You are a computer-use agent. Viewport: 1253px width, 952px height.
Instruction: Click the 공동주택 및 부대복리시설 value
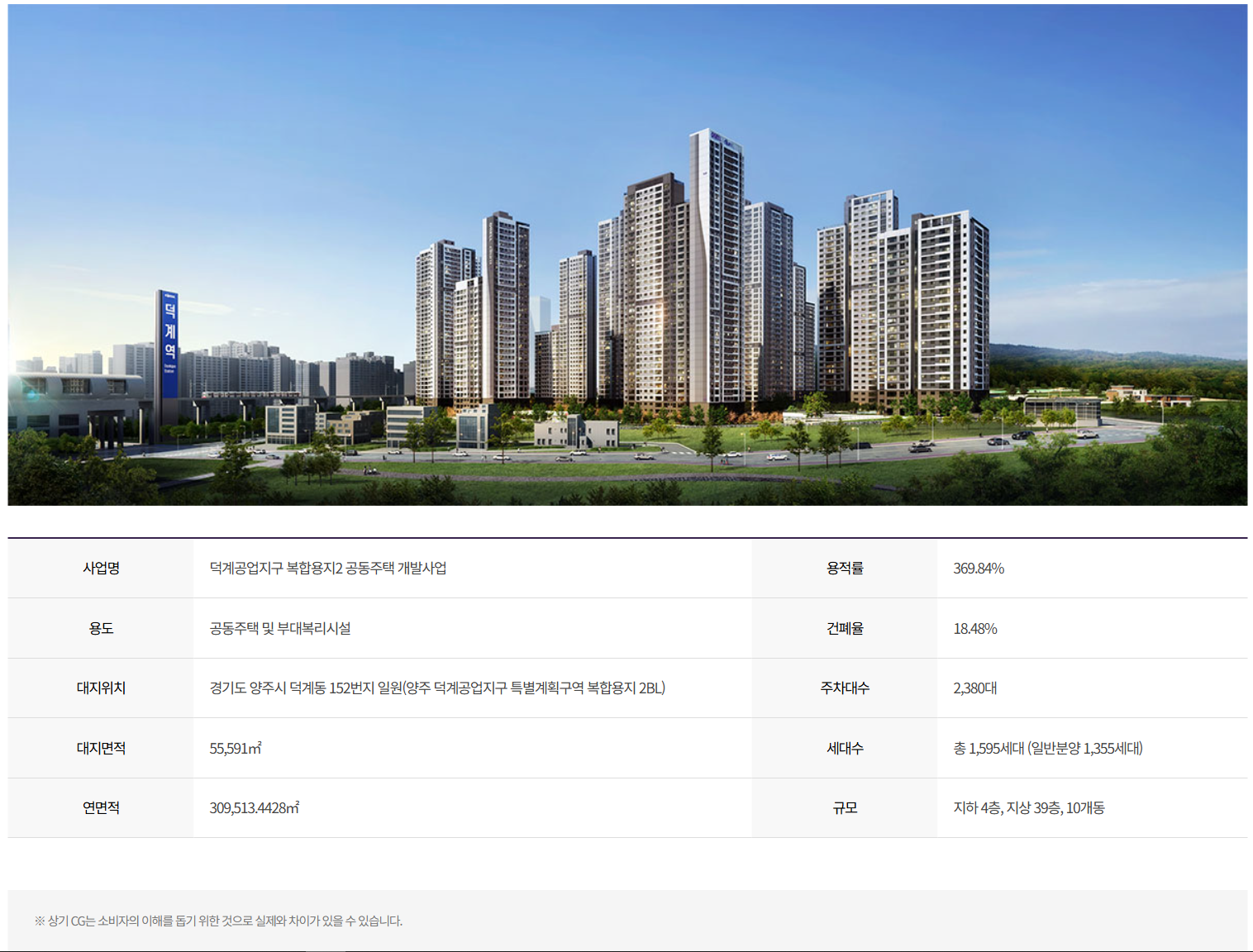coord(280,629)
